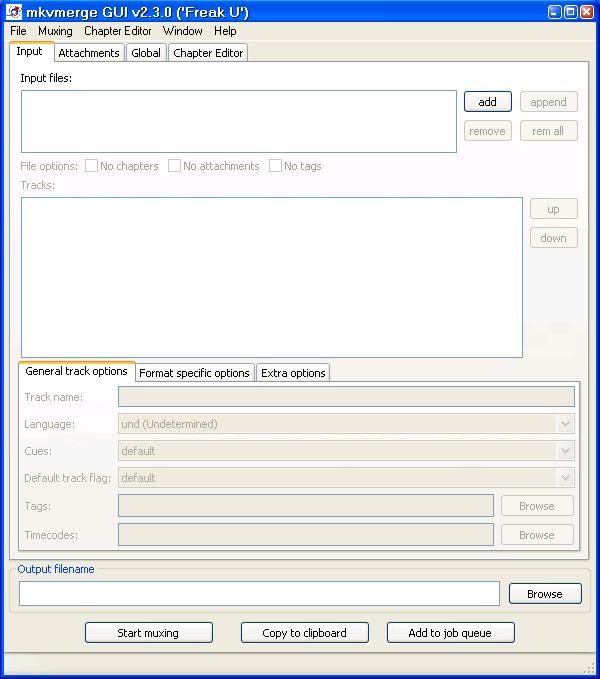Click the down track button
The width and height of the screenshot is (600, 679).
coord(554,238)
